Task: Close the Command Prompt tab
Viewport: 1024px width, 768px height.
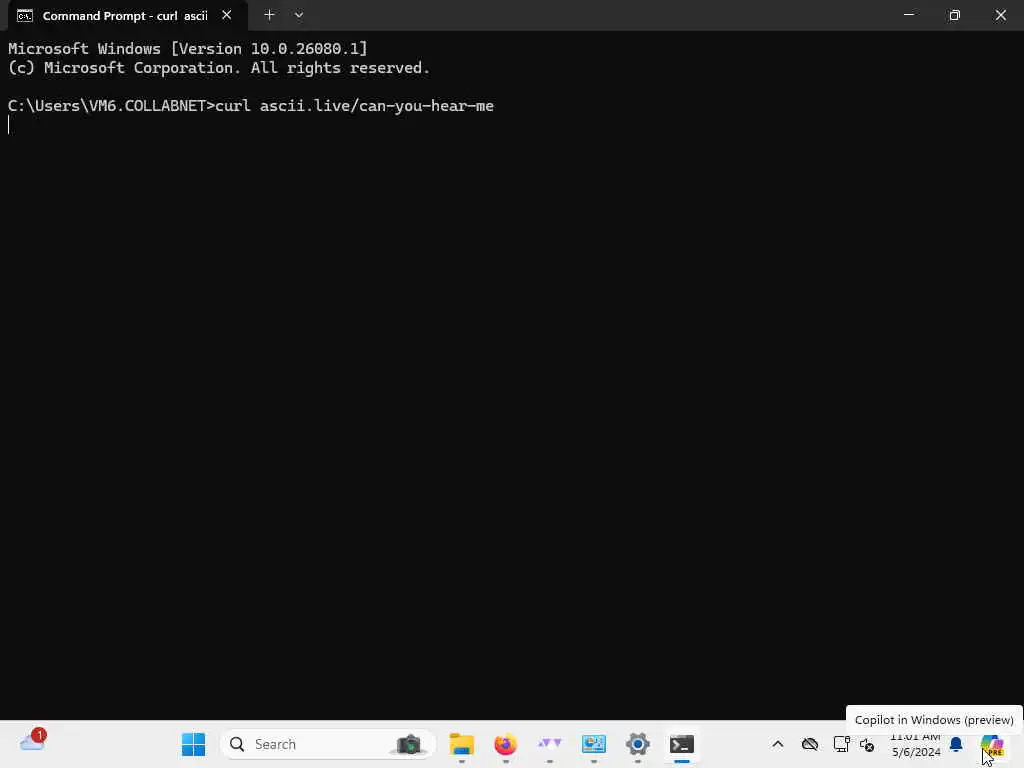Action: [227, 15]
